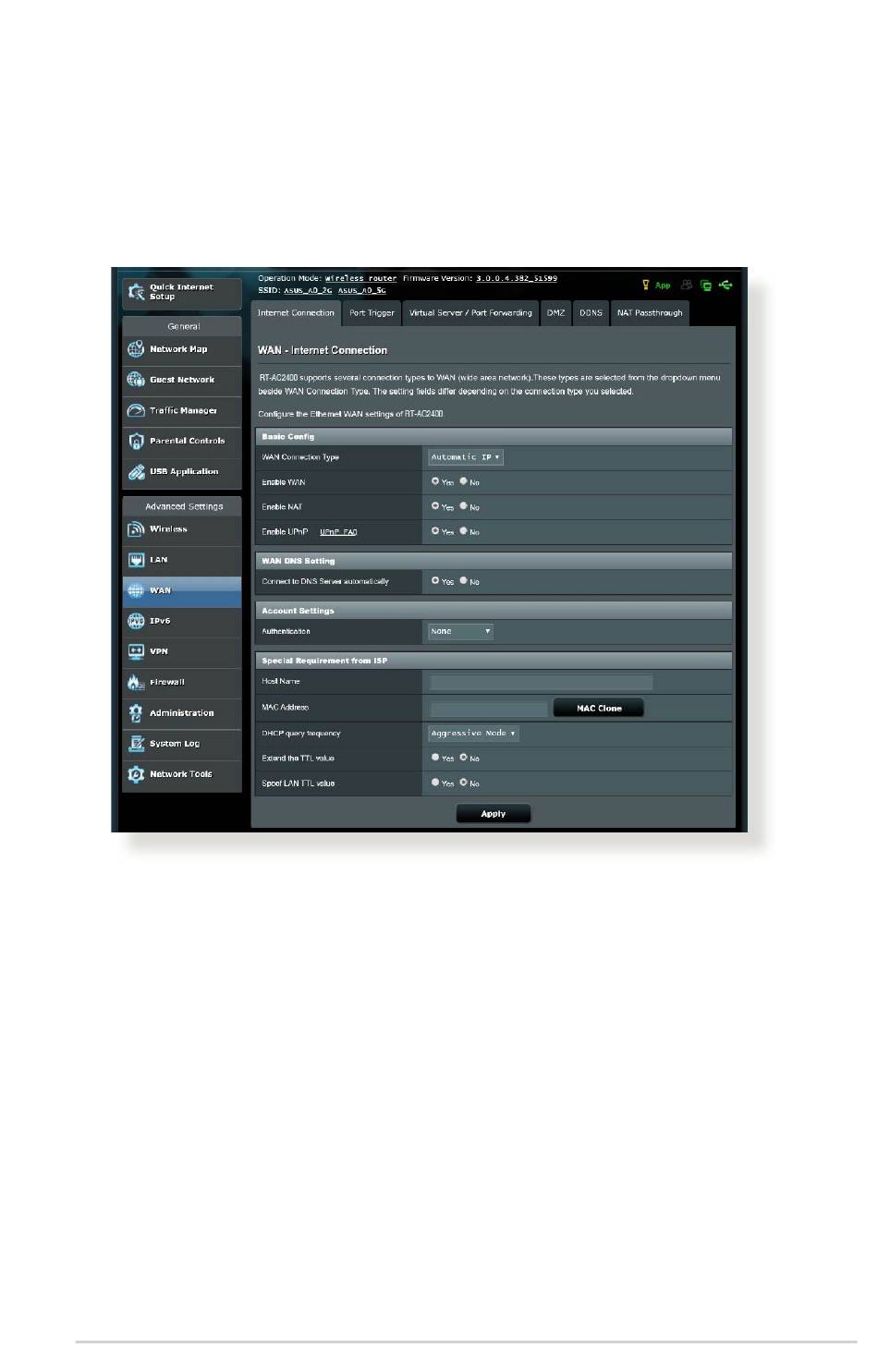
Task: Switch to the DDNS tab
Action: point(591,313)
